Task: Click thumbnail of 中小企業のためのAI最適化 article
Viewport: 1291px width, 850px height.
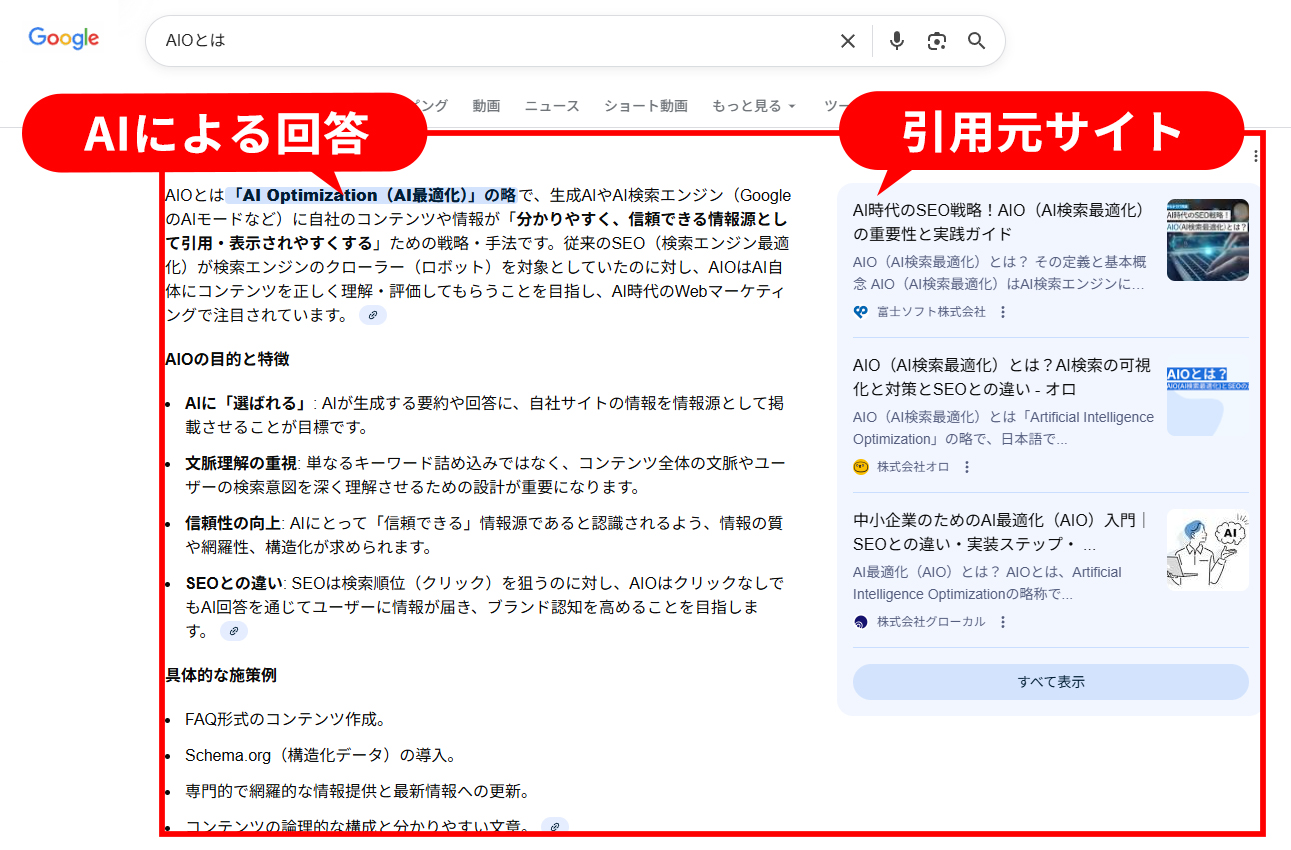Action: [x=1207, y=550]
